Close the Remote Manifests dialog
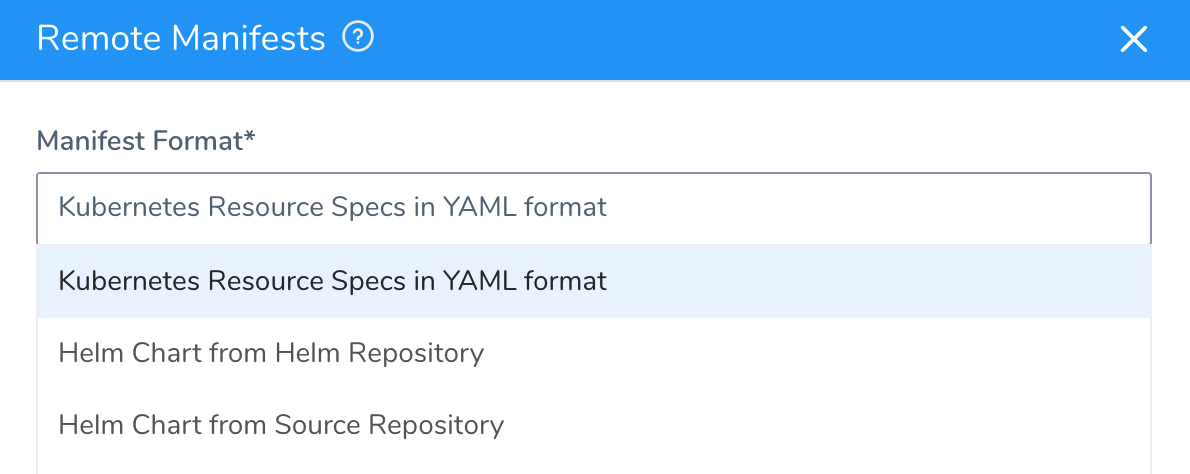This screenshot has height=474, width=1190. tap(1133, 39)
